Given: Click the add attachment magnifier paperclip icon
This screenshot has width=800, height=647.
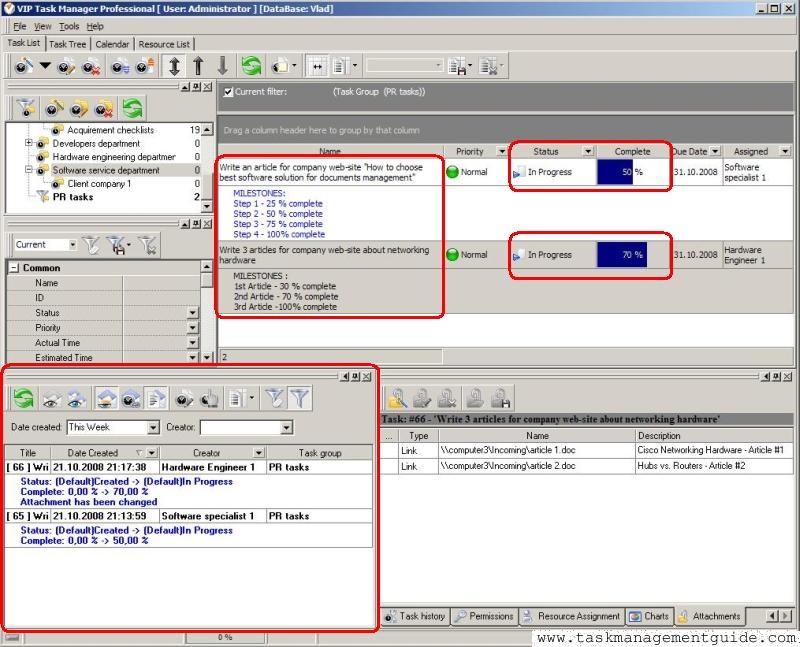Looking at the screenshot, I should [397, 399].
